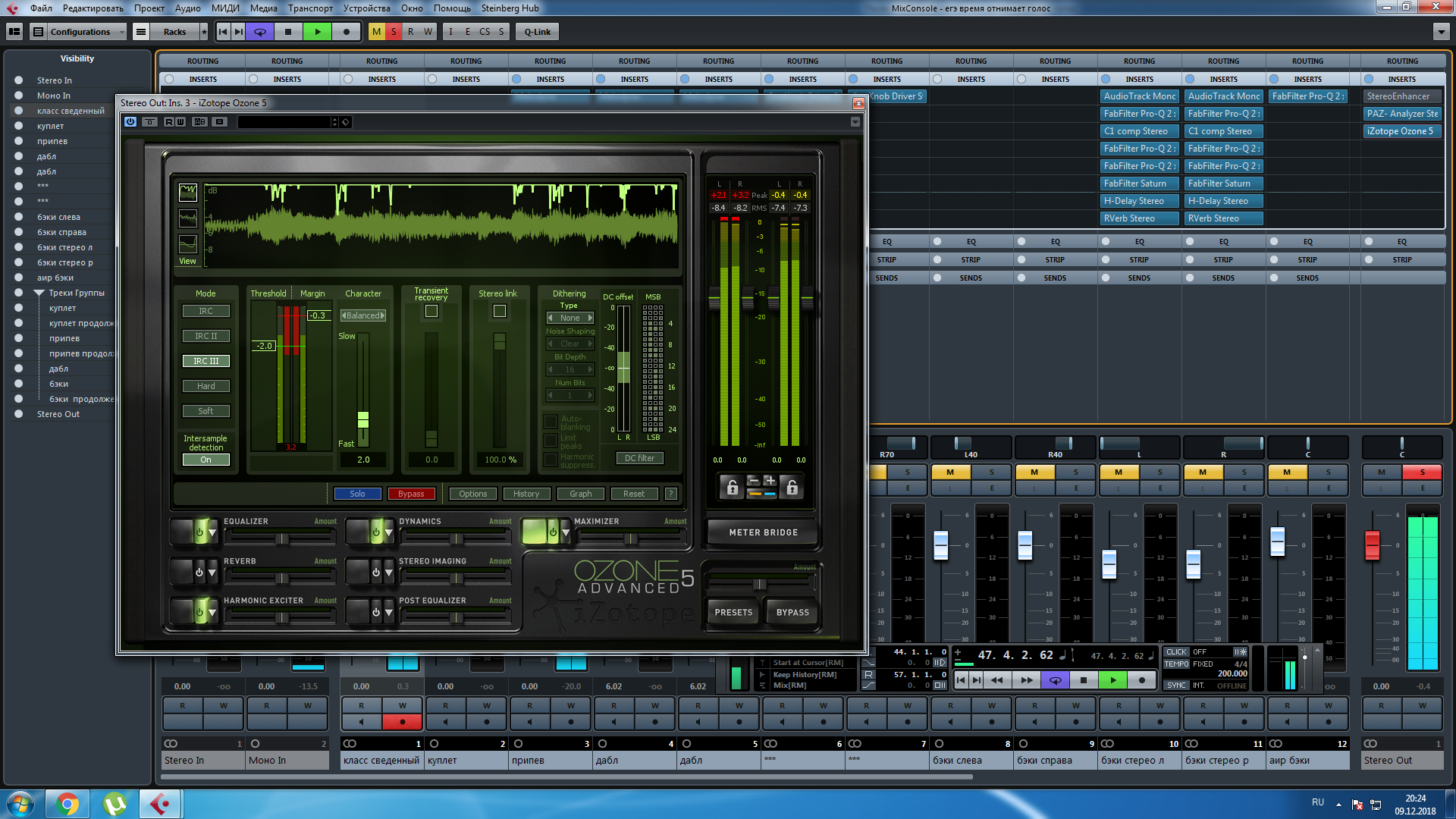Toggle the Cycle loop button in top toolbar
This screenshot has height=819, width=1456.
pyautogui.click(x=260, y=32)
